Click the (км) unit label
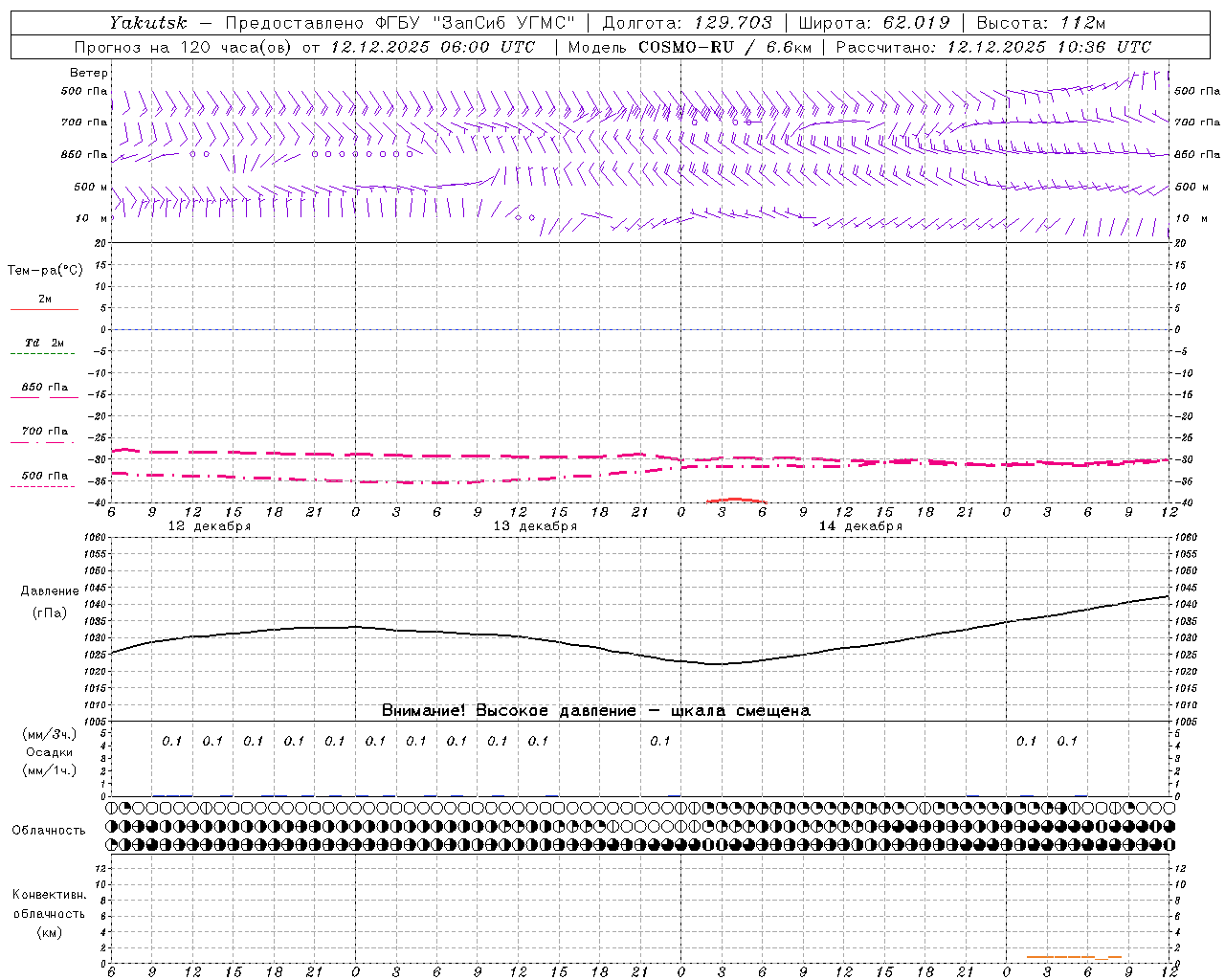Image resolution: width=1225 pixels, height=980 pixels. click(x=49, y=932)
